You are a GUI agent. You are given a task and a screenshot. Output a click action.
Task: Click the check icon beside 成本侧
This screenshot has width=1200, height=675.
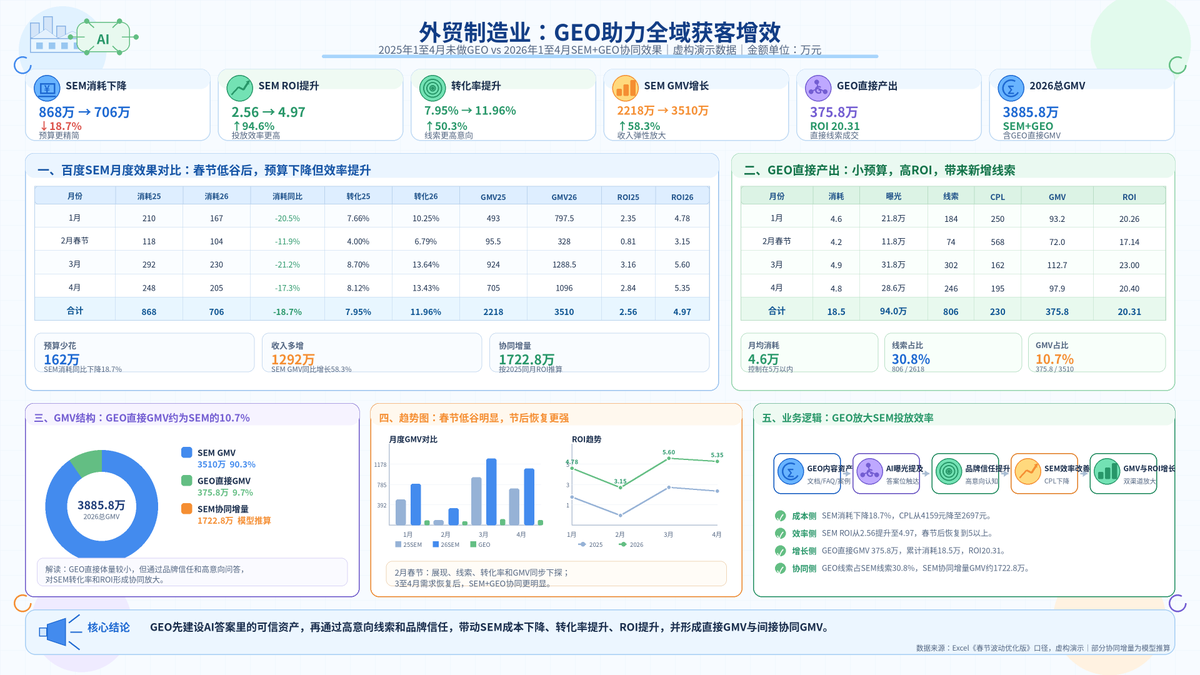click(x=781, y=516)
